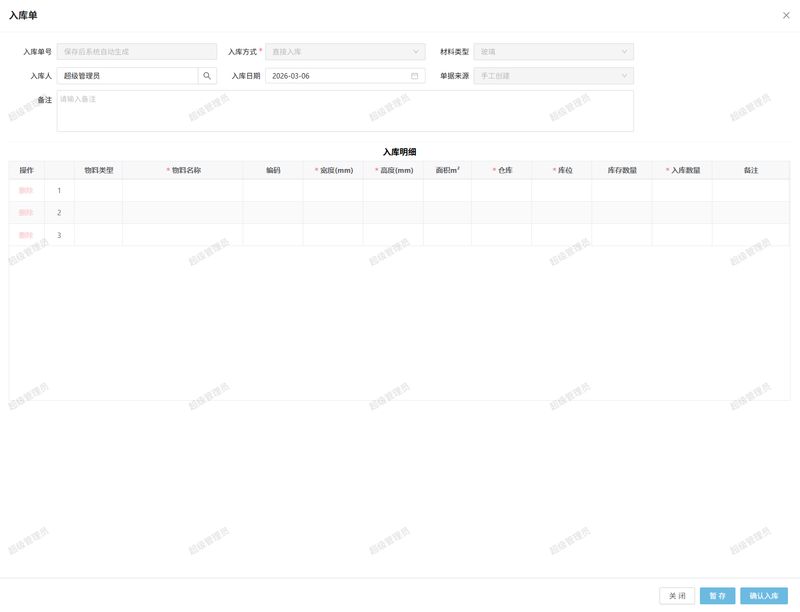This screenshot has height=612, width=800.
Task: Click the 物料名称 cell in row 1
Action: [183, 190]
